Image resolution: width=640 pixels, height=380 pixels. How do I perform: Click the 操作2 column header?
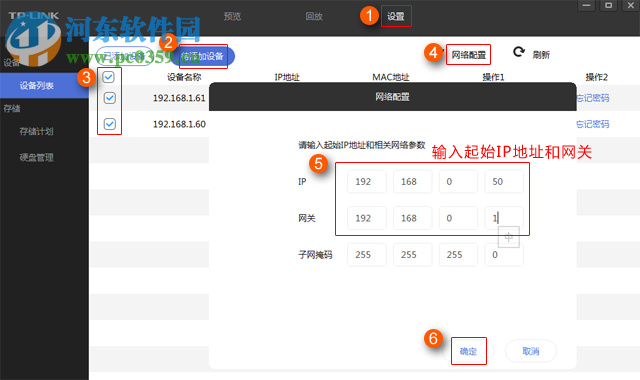596,77
